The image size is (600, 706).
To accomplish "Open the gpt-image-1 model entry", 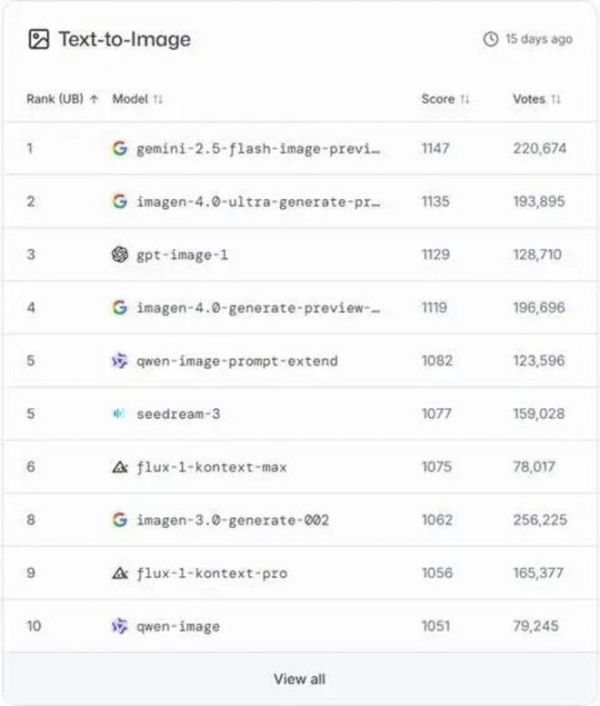I will 183,255.
